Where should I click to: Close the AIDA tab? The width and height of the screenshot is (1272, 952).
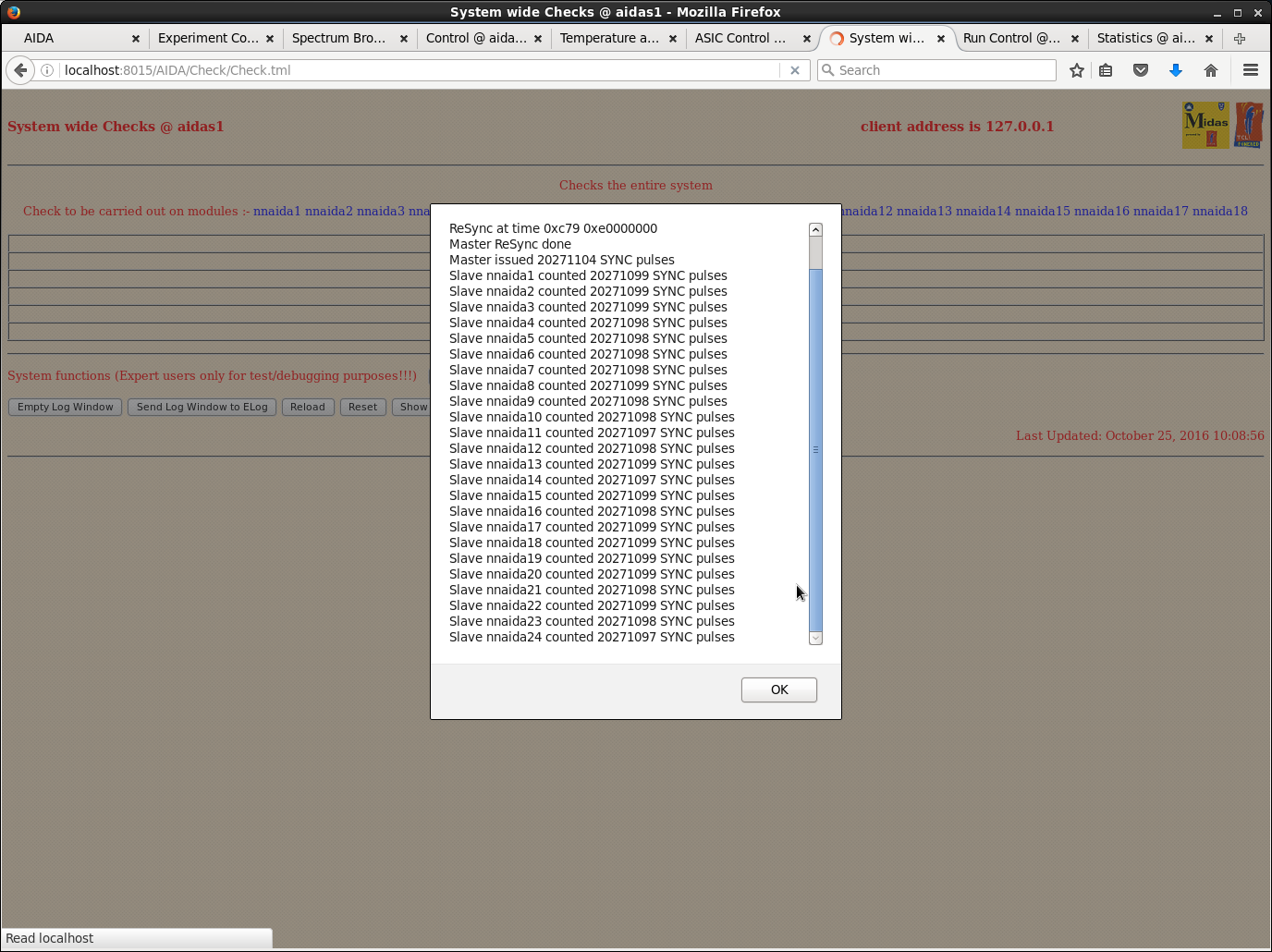(x=136, y=39)
